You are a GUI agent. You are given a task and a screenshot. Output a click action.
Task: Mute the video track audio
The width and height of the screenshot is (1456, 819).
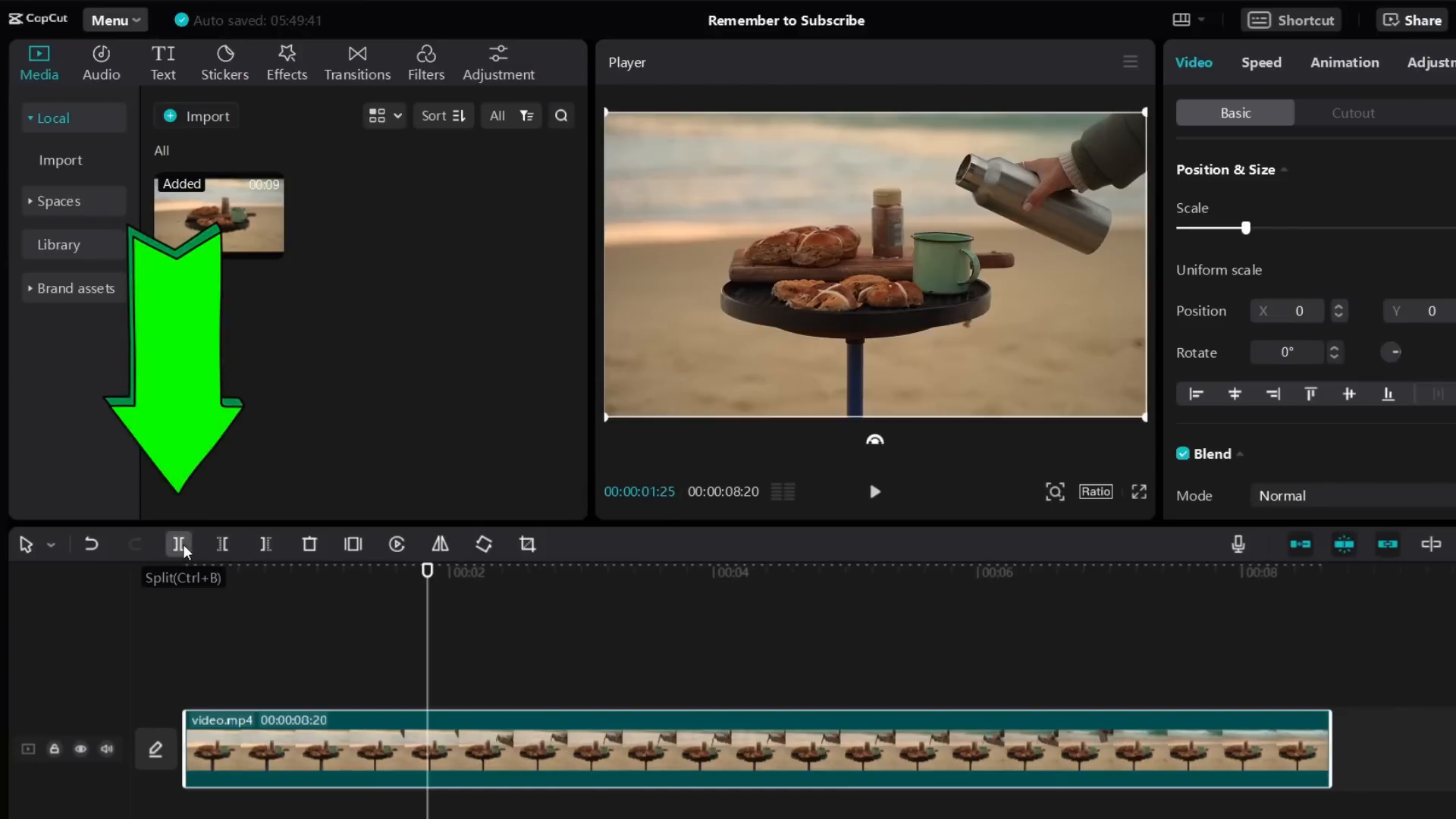[107, 749]
